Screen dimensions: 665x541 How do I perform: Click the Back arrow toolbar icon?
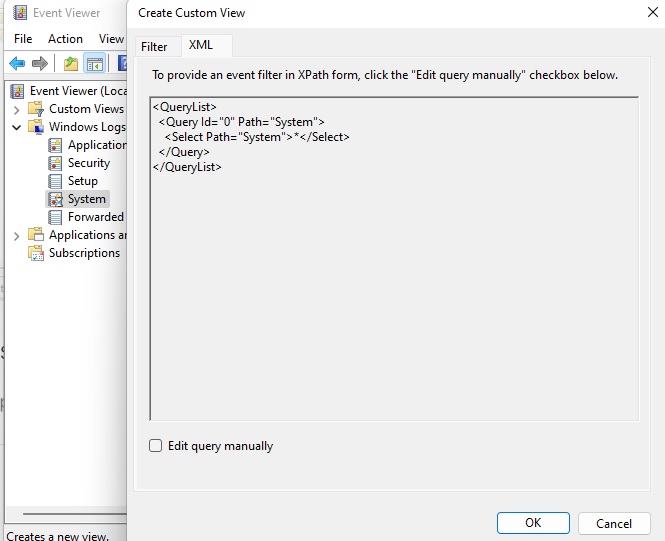click(17, 64)
